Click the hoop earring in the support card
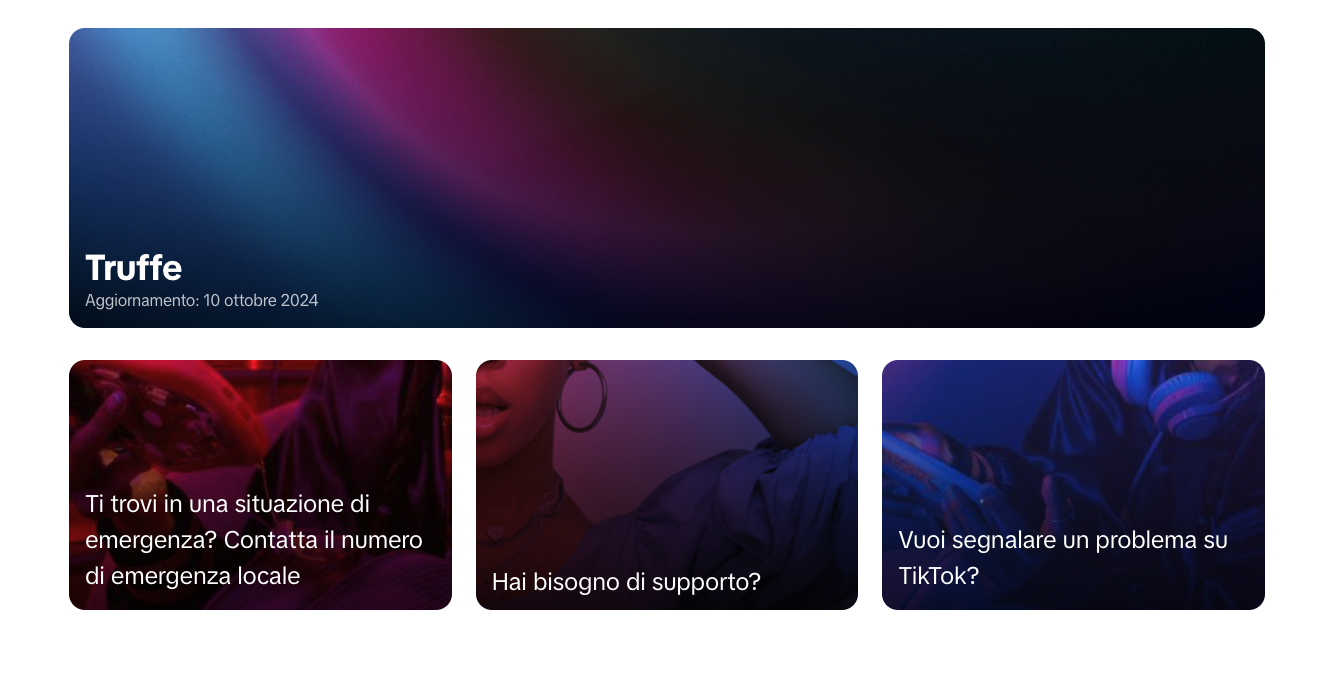Screen dimensions: 1336x674 [581, 396]
